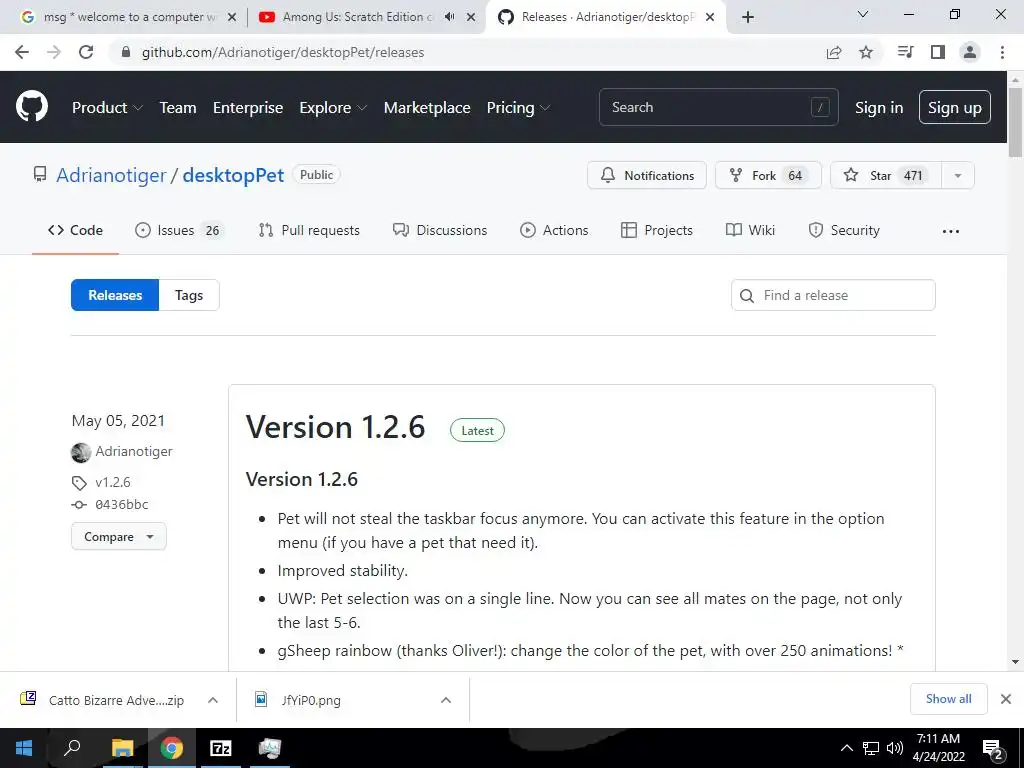Close the downloads bar
The image size is (1024, 768).
tap(1006, 699)
